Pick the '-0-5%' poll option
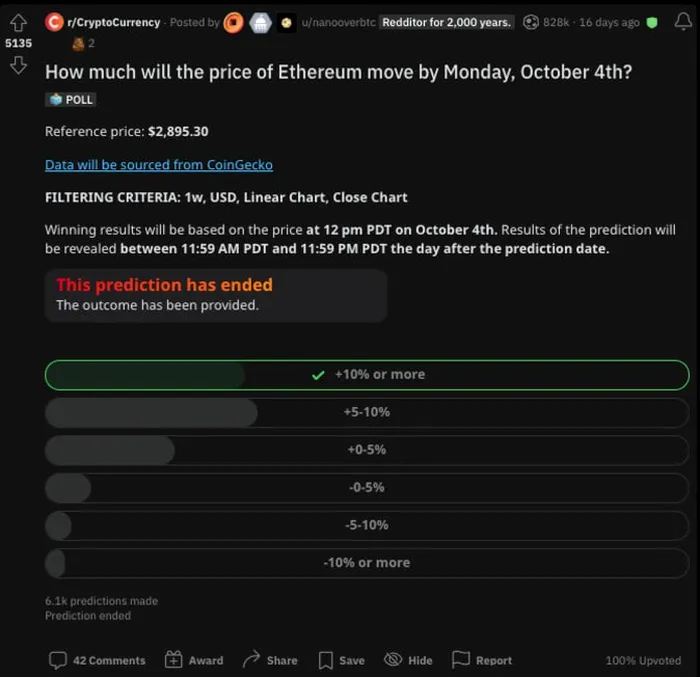This screenshot has width=700, height=677. point(367,487)
